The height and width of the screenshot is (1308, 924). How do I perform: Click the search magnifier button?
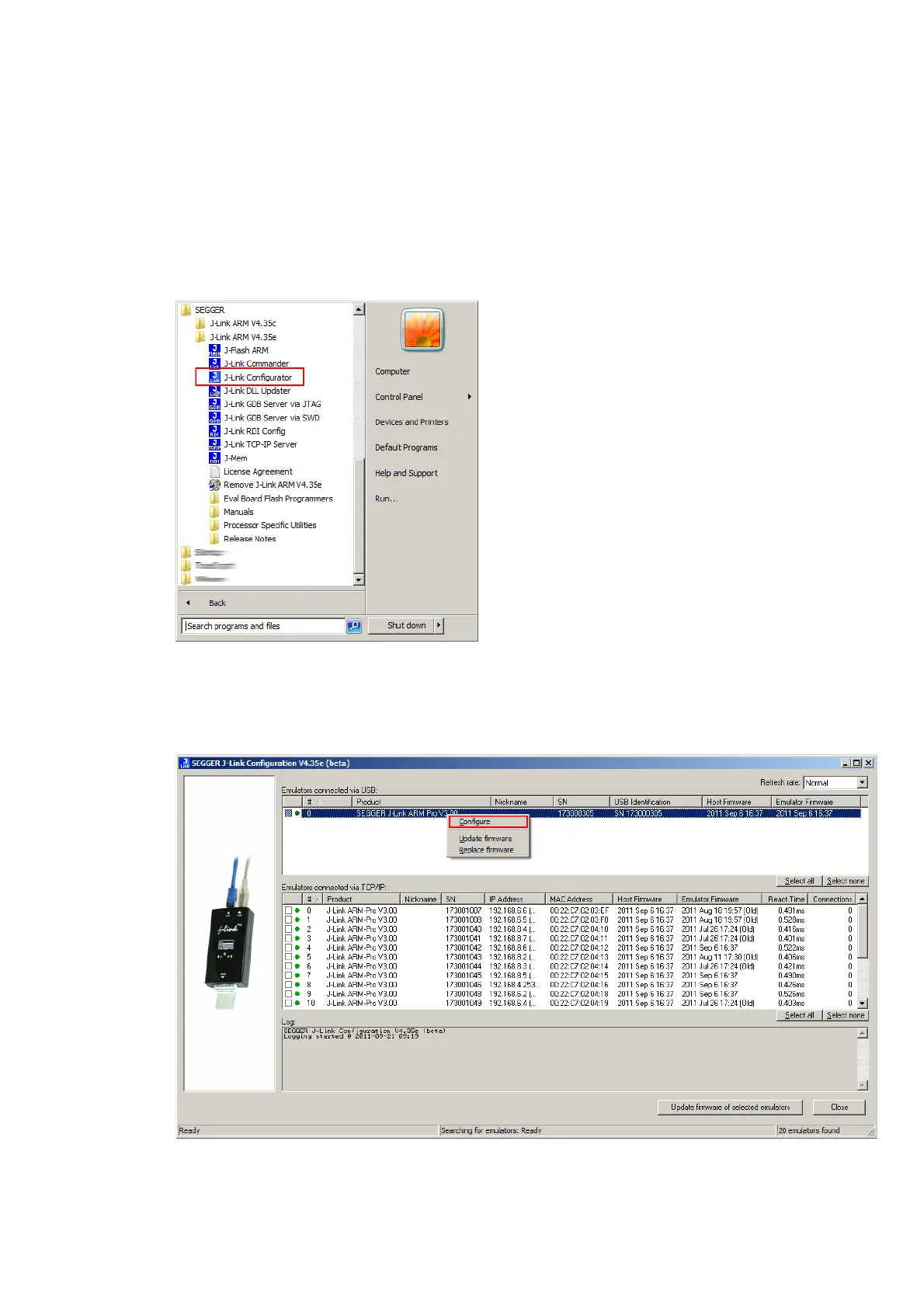(x=354, y=626)
